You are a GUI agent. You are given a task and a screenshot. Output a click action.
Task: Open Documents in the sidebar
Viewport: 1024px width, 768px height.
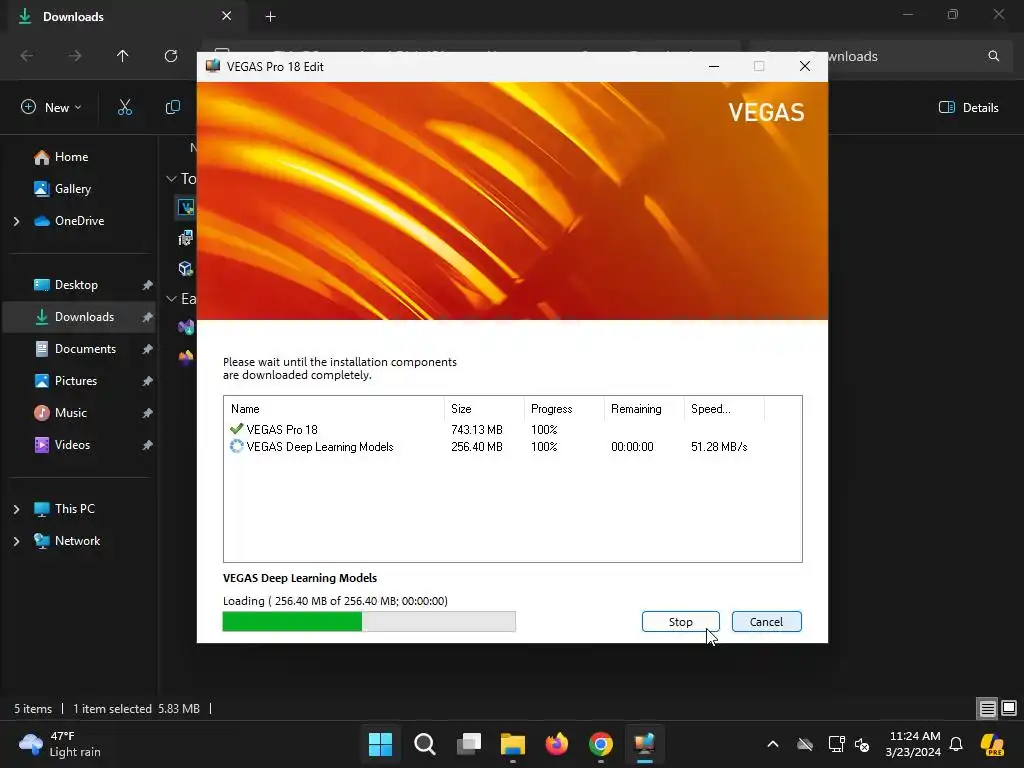point(85,349)
